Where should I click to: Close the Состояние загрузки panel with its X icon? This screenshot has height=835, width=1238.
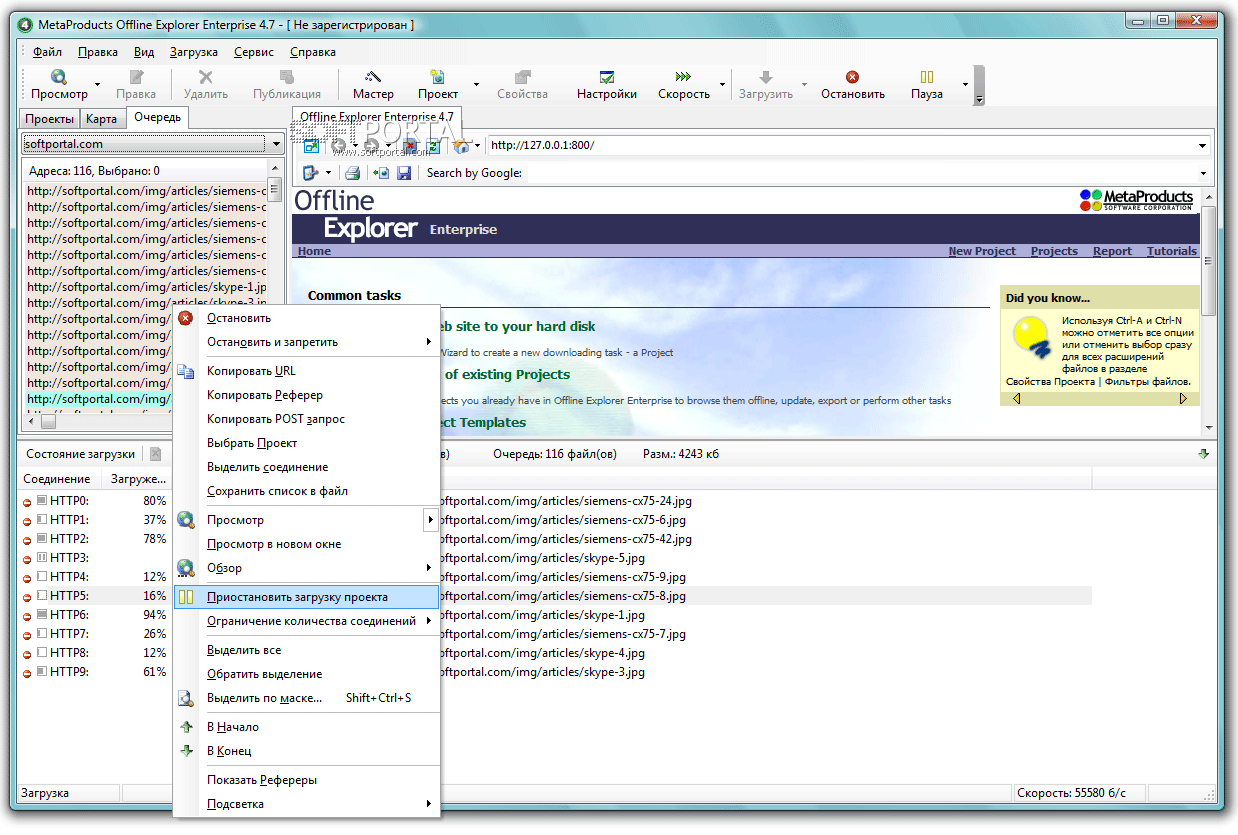(x=155, y=454)
